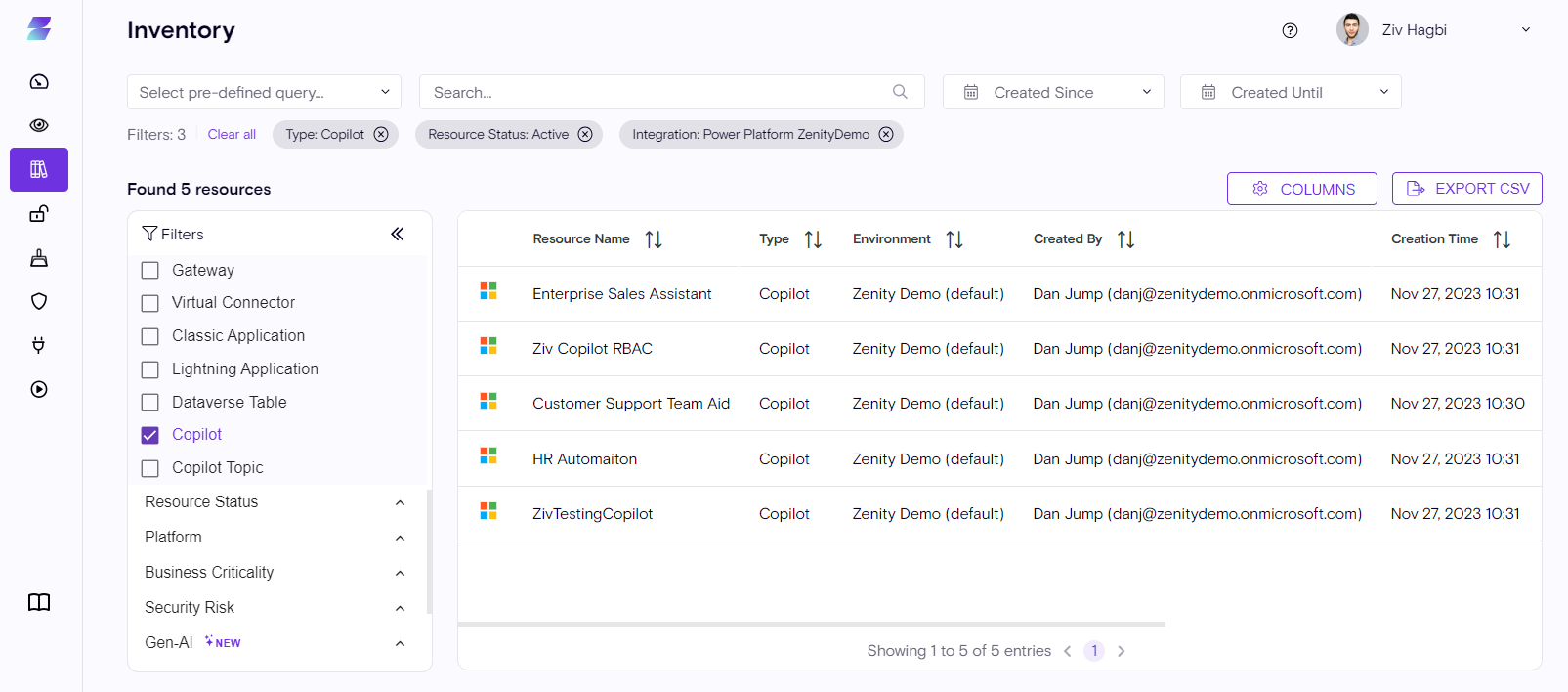Open the play circle icon in sidebar
The height and width of the screenshot is (692, 1568).
(39, 389)
